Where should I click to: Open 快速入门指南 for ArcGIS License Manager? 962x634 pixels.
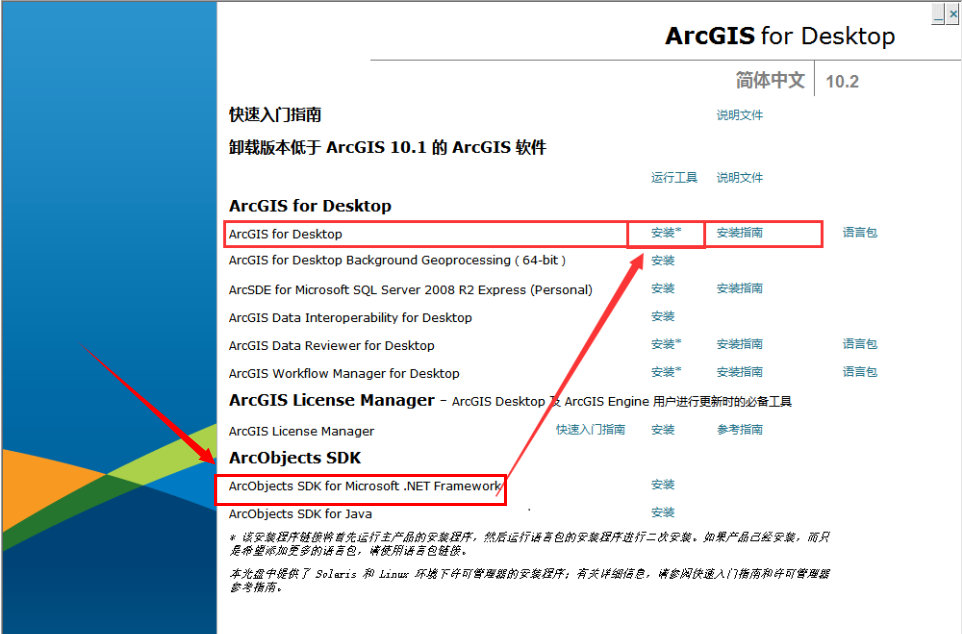590,430
